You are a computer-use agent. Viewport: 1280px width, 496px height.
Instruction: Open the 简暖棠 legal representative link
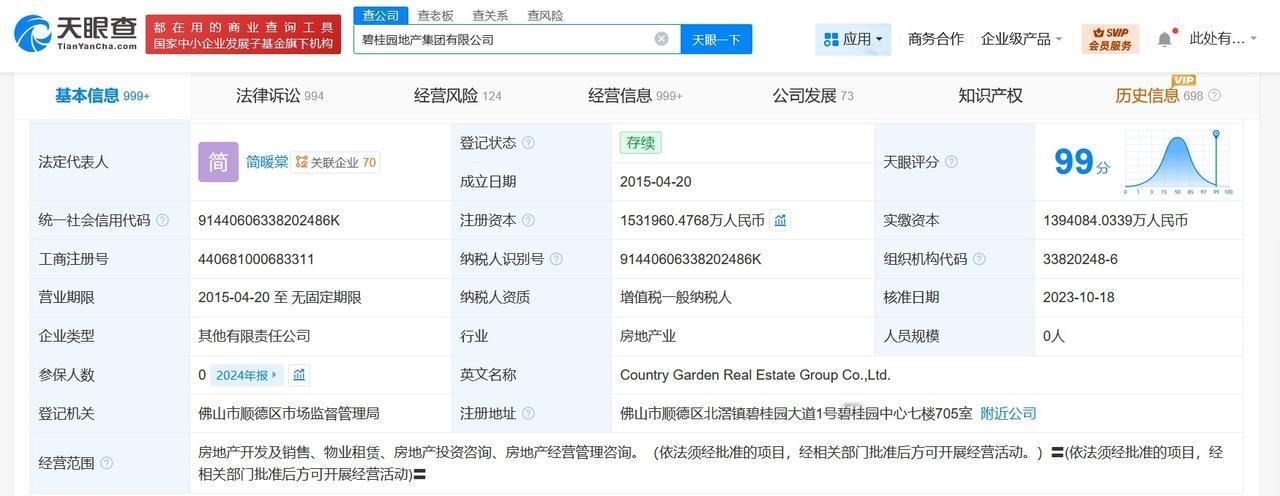(267, 162)
